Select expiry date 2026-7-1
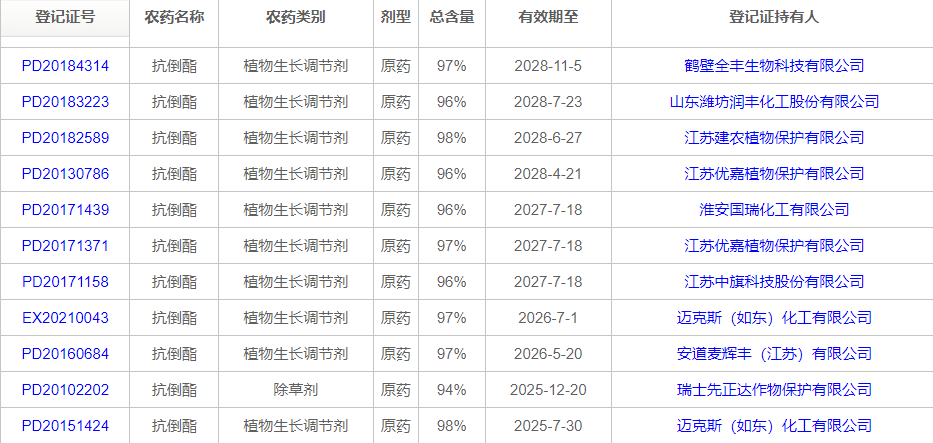The height and width of the screenshot is (443, 933). [x=548, y=318]
